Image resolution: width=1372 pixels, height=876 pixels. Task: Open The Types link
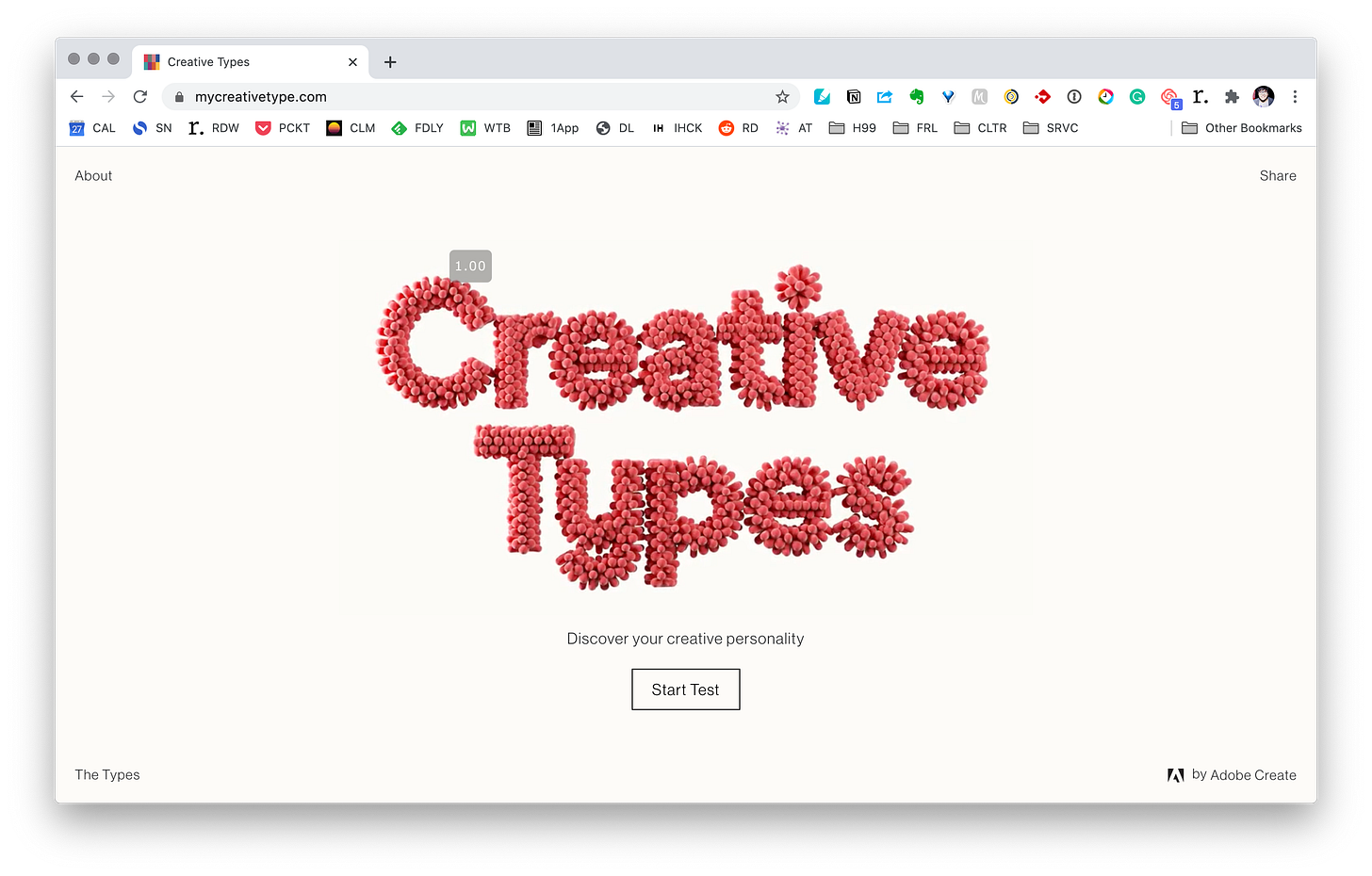tap(107, 775)
